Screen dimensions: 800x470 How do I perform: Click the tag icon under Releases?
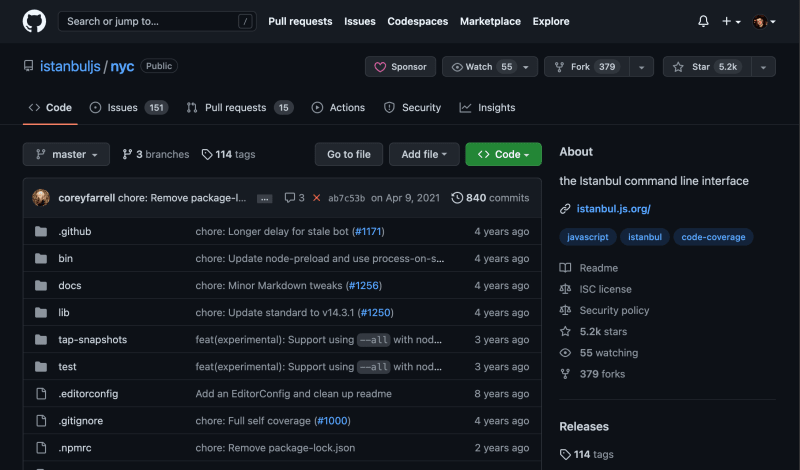coord(565,455)
